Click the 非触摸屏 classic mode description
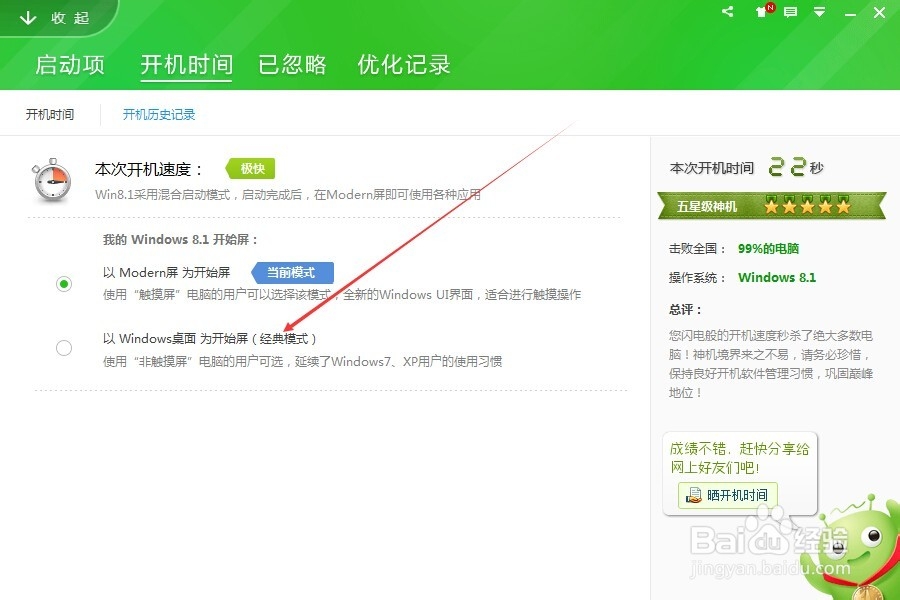 coord(302,361)
